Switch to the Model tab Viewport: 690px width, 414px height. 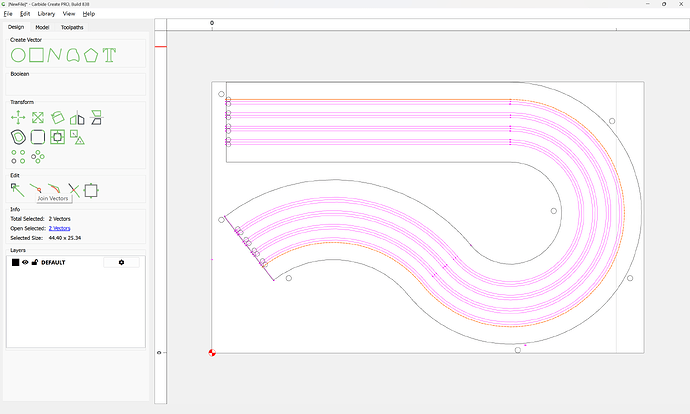pos(43,27)
